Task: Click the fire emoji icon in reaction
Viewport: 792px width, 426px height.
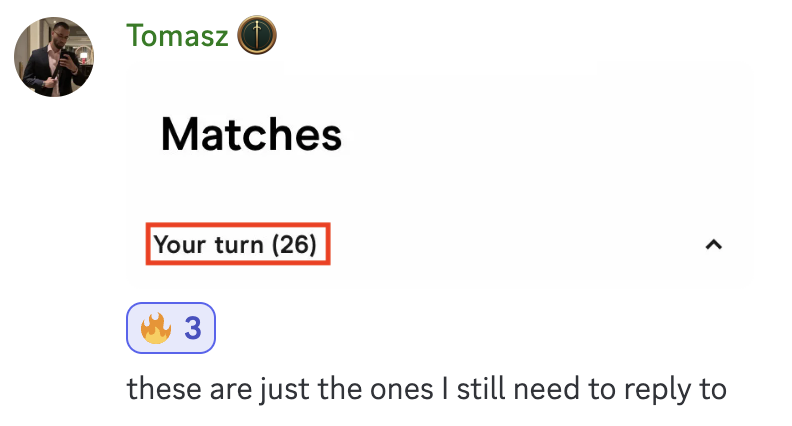Action: point(156,328)
